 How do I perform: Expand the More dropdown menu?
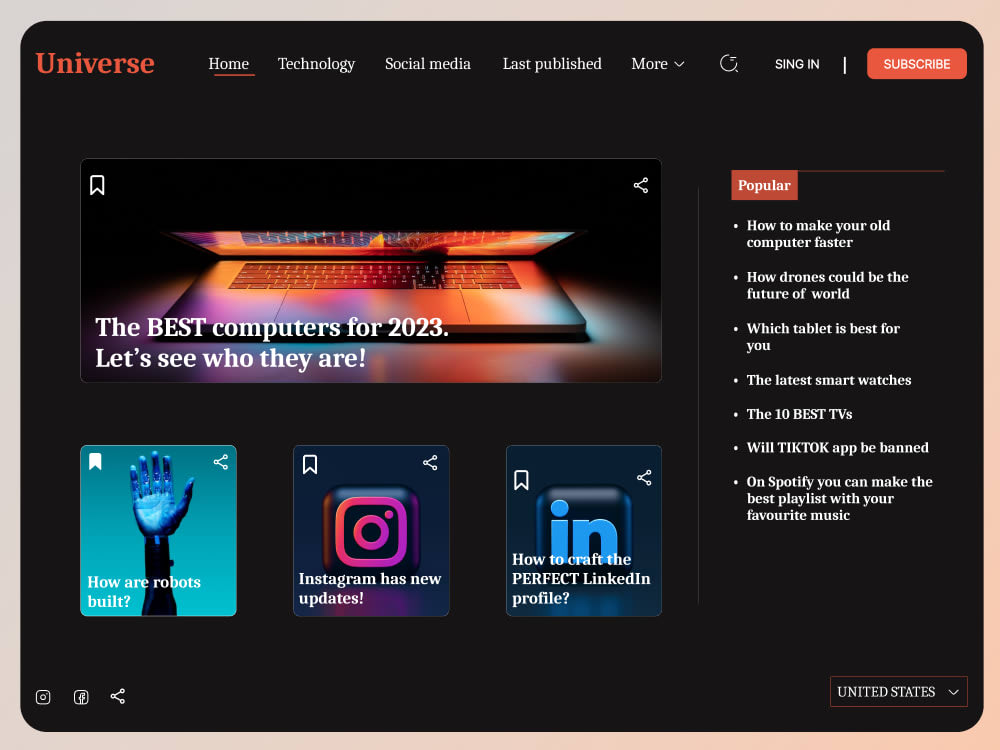[x=658, y=64]
